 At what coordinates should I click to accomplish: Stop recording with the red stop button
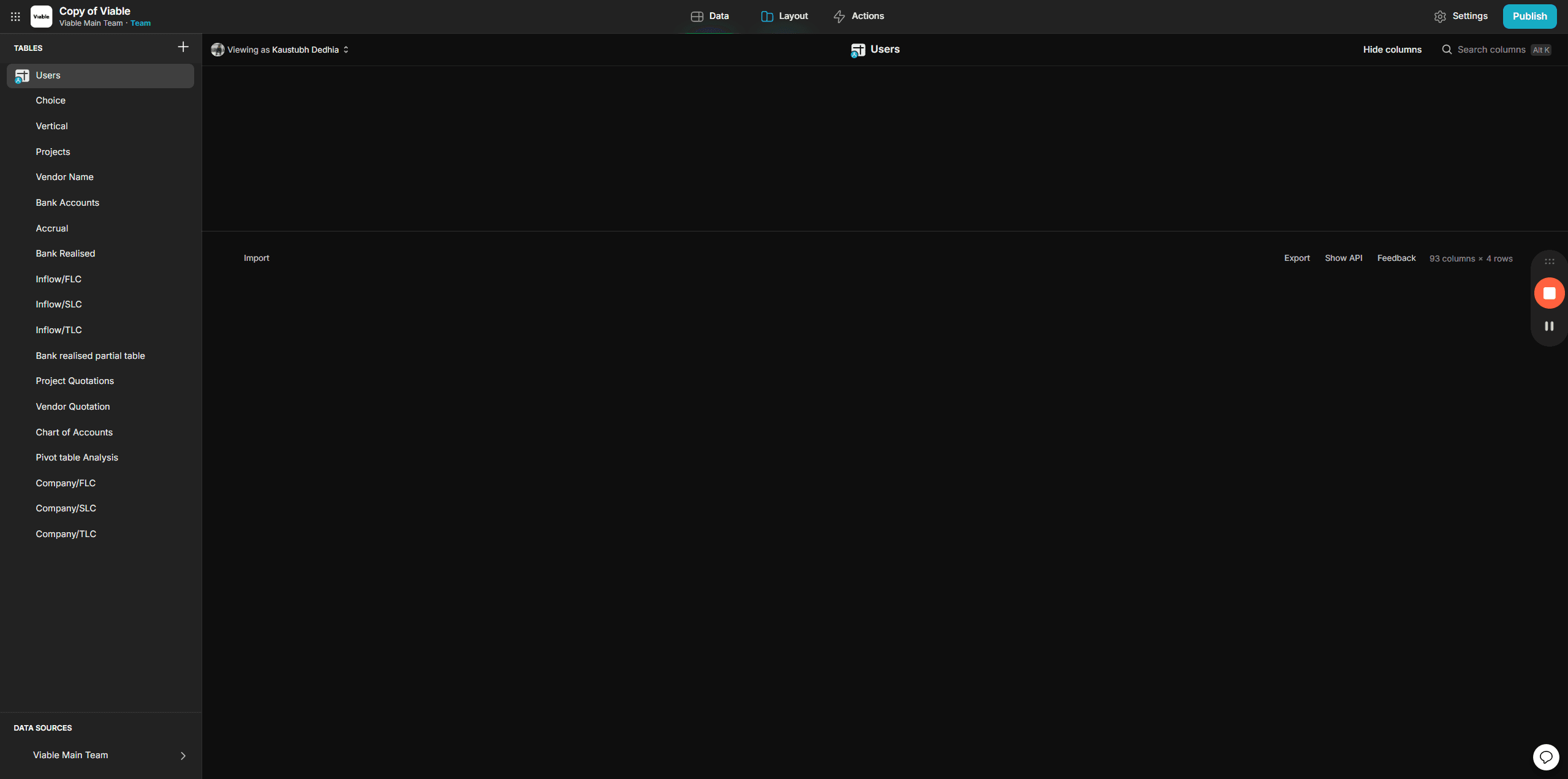click(1549, 293)
